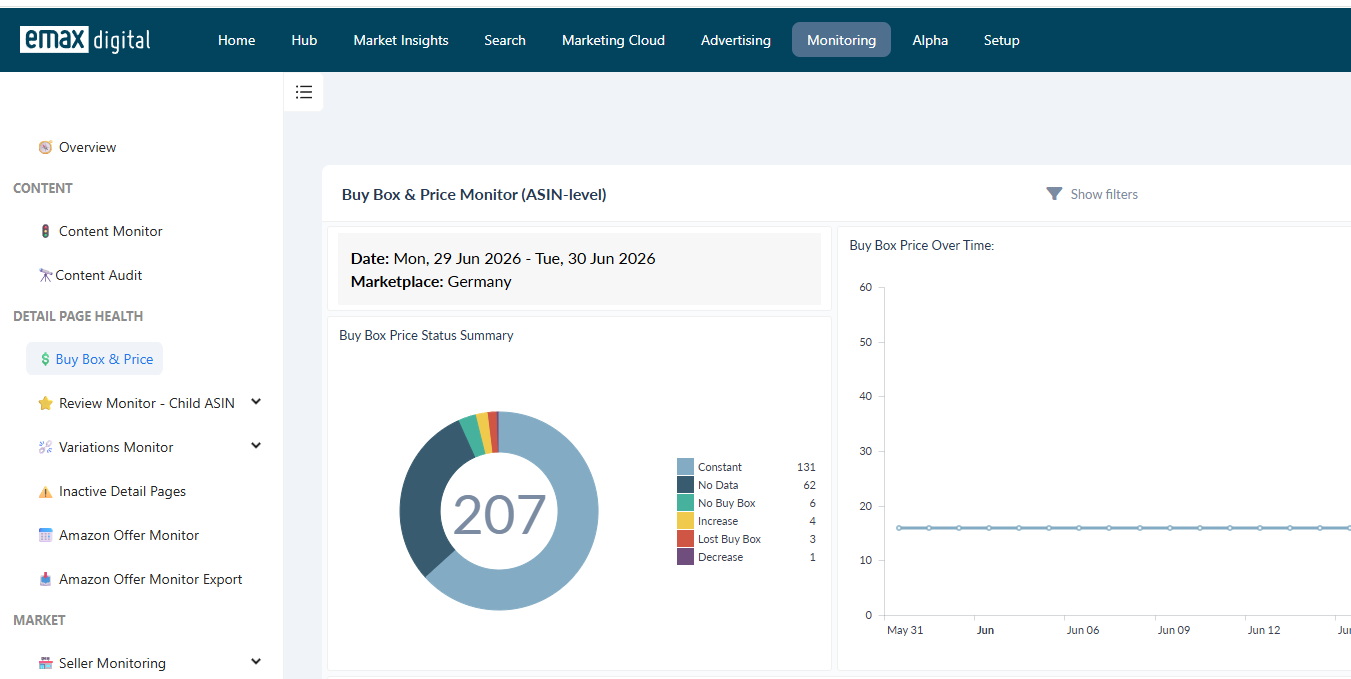Open Market Insights in top navigation
The image size is (1351, 679).
401,40
